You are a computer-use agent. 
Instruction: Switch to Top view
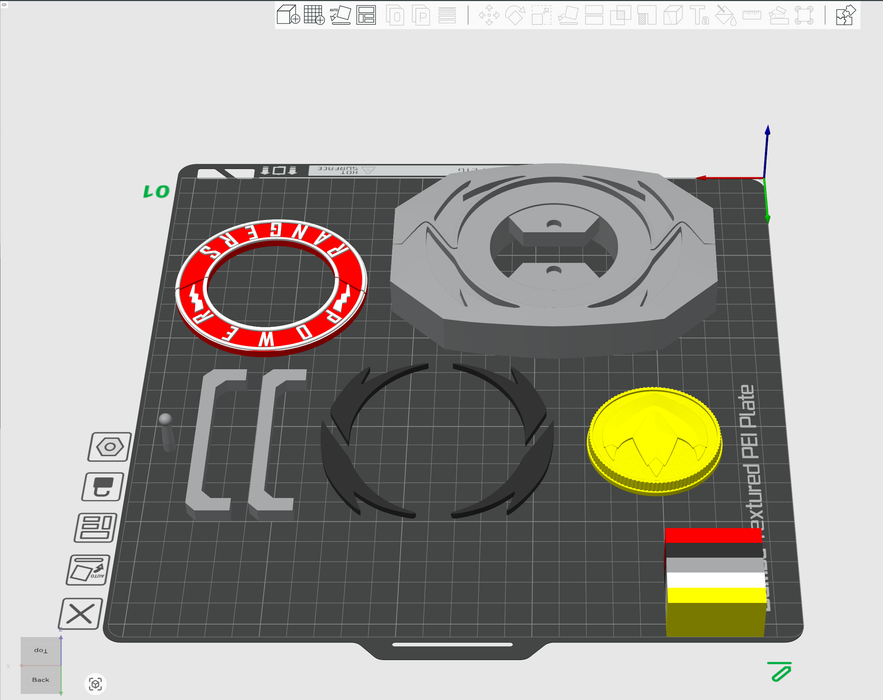[x=40, y=652]
